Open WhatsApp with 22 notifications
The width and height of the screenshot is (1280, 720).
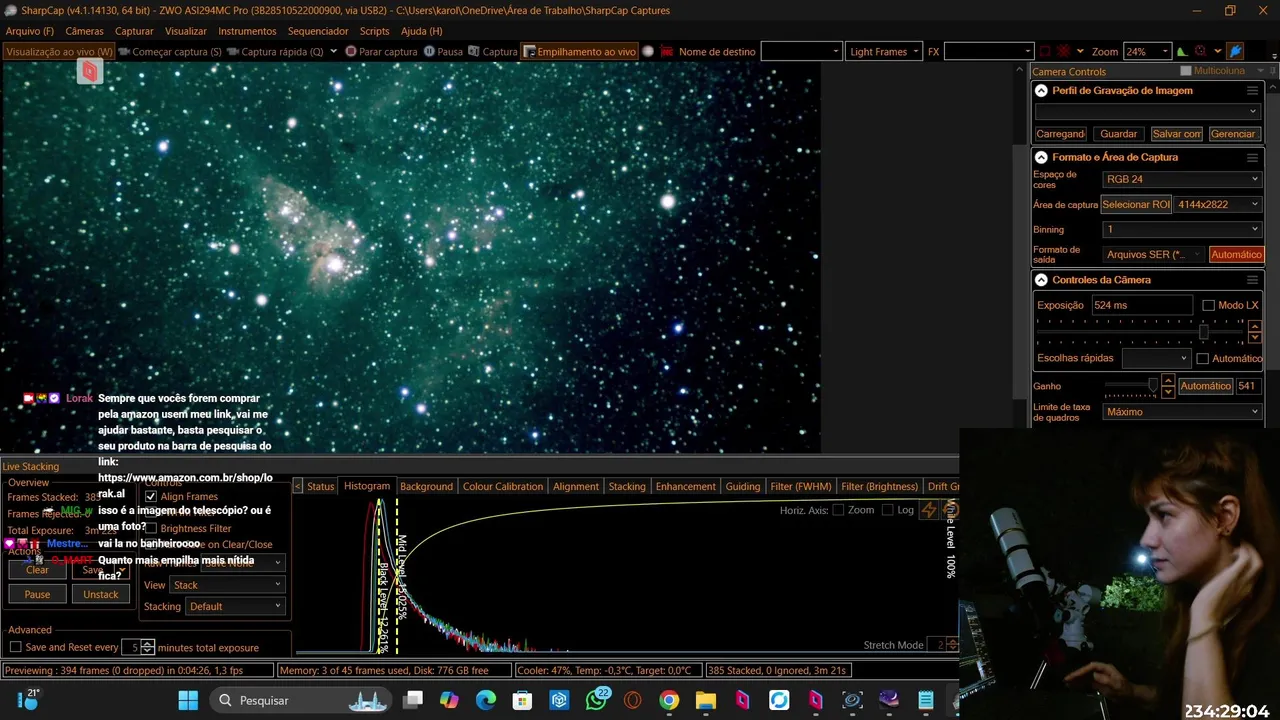coord(596,700)
